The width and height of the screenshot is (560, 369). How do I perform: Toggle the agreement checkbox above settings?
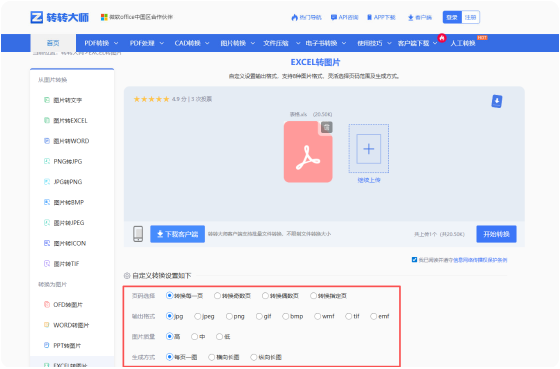(414, 260)
